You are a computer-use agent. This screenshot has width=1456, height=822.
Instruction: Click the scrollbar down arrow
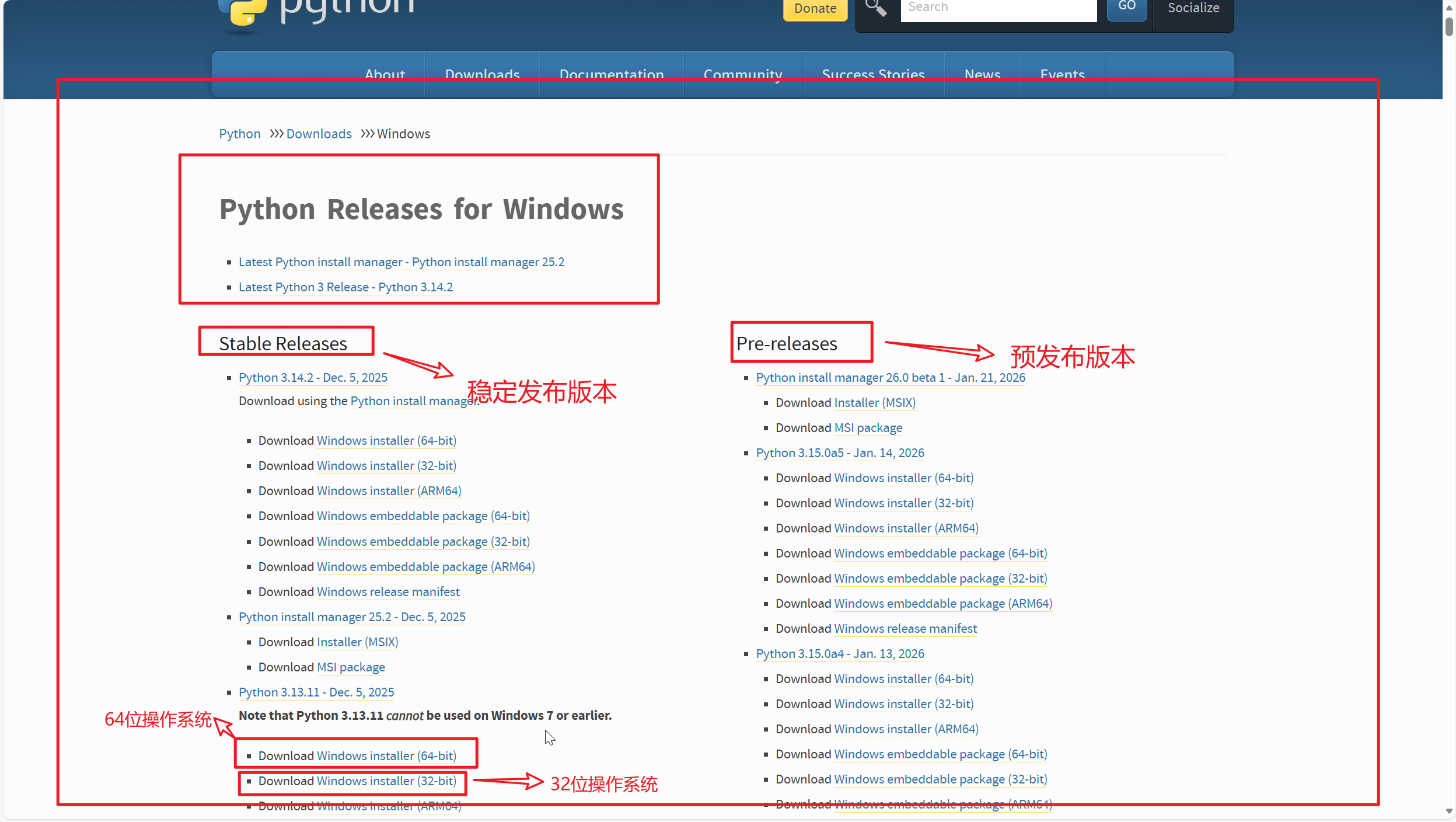[x=1449, y=811]
